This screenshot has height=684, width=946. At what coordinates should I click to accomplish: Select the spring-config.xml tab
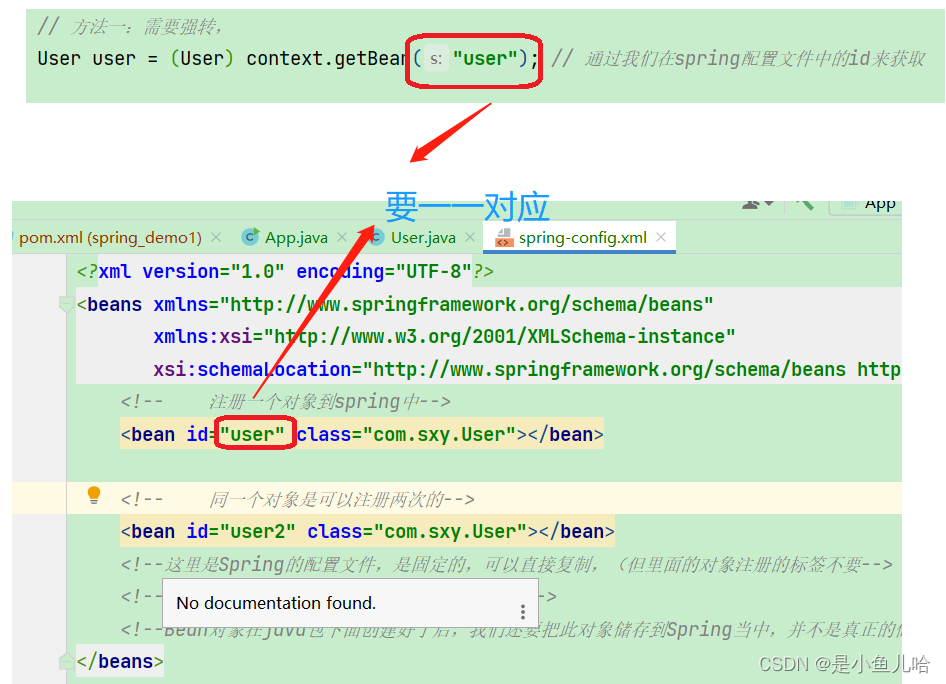tap(582, 238)
